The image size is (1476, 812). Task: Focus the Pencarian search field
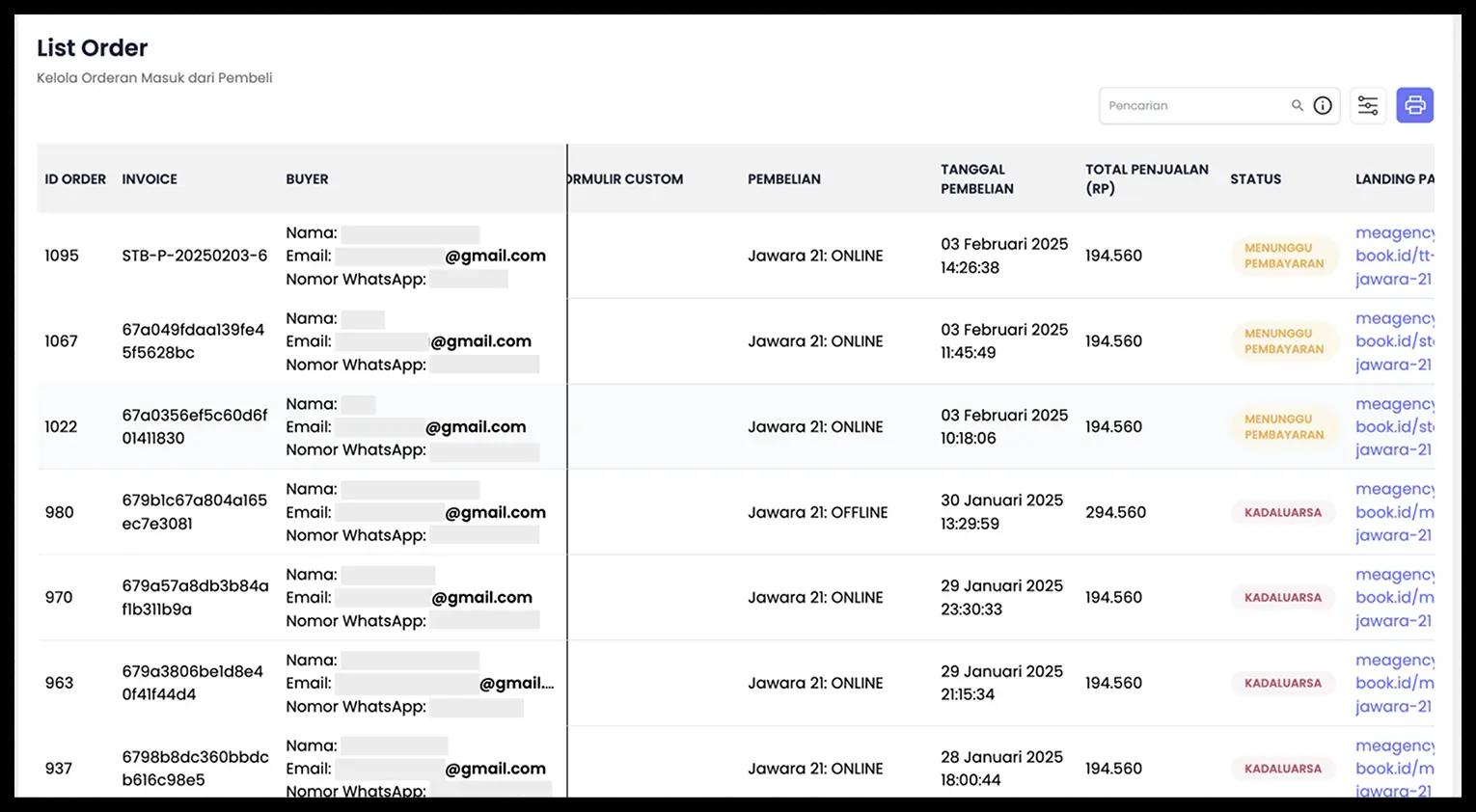[1196, 106]
